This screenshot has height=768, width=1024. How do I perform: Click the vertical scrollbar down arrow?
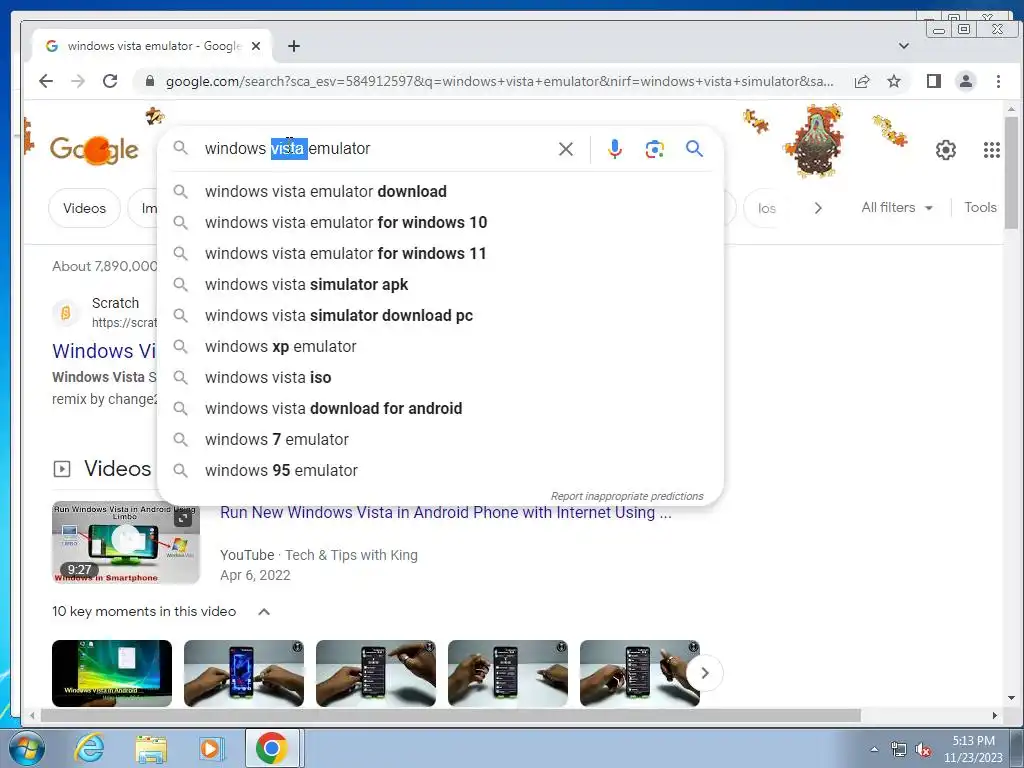[1011, 697]
